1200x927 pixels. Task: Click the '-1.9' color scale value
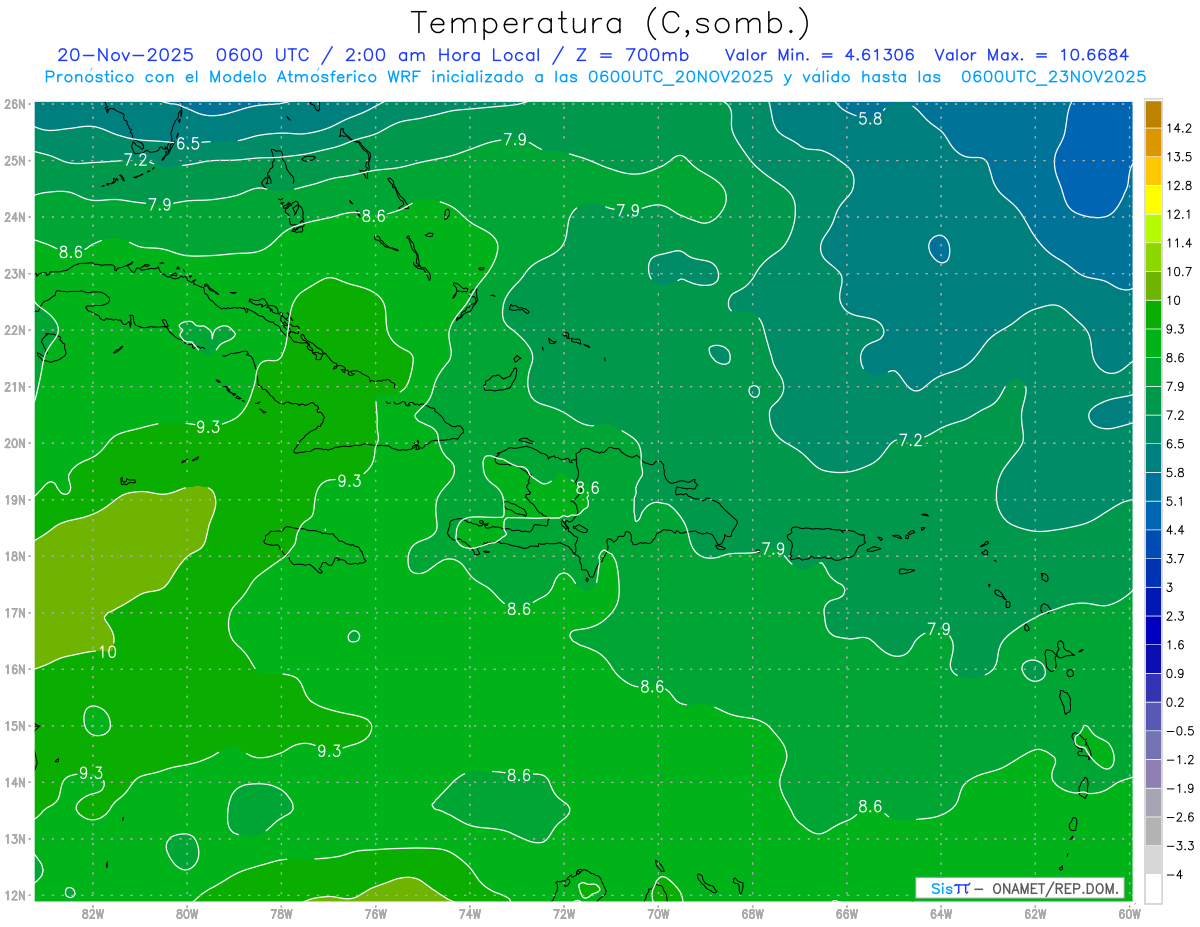1180,788
